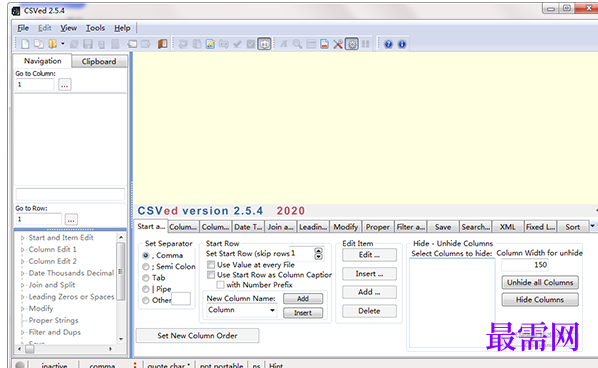598x368 pixels.
Task: Toggle the with Number Prefix checkbox
Action: 220,285
